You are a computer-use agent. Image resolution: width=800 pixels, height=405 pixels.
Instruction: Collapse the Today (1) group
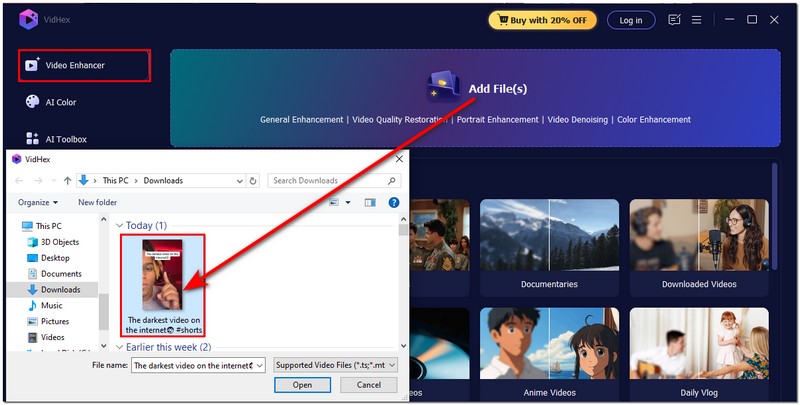click(x=122, y=225)
